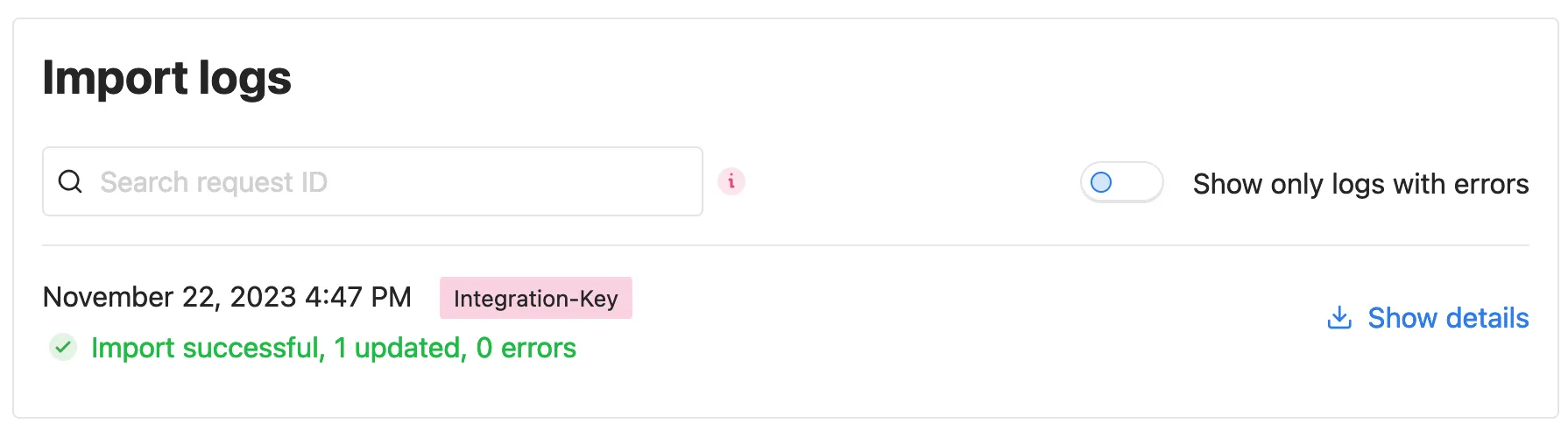The width and height of the screenshot is (1568, 431).
Task: Click the 'Import successful, 1 updated, 0 errors' status
Action: (334, 348)
